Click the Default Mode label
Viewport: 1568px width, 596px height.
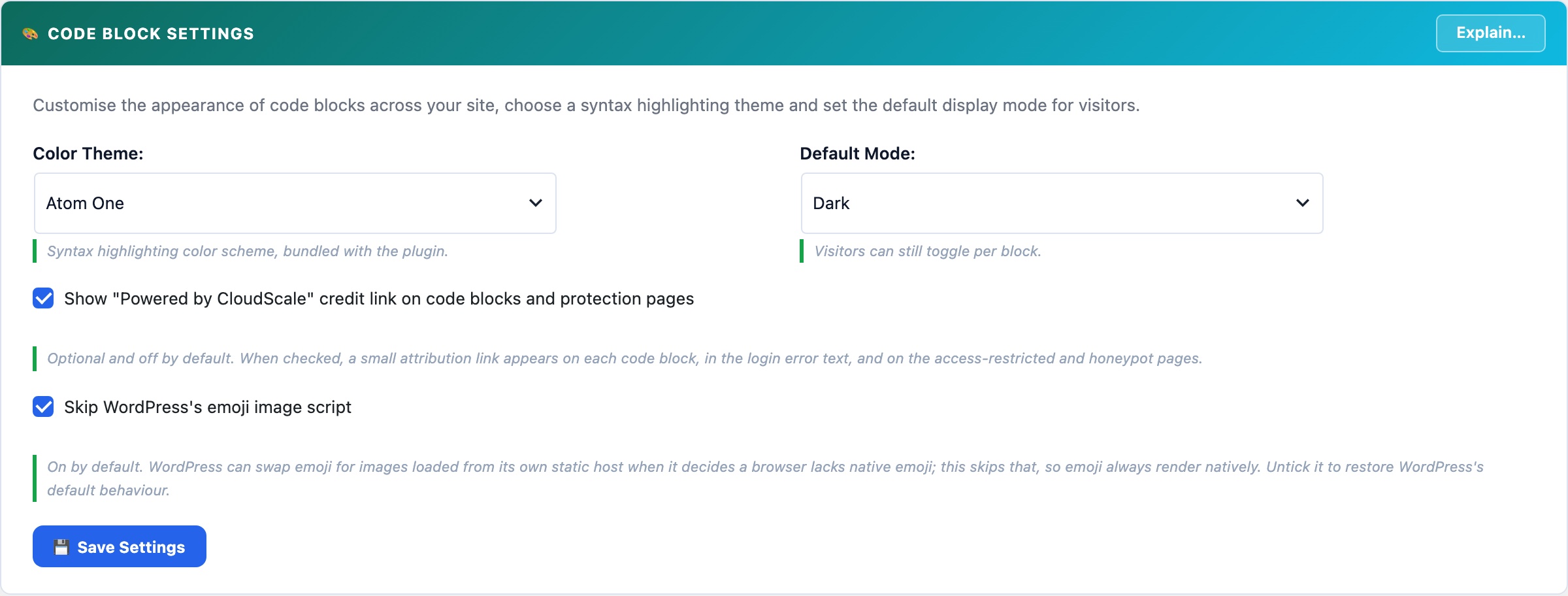point(857,154)
